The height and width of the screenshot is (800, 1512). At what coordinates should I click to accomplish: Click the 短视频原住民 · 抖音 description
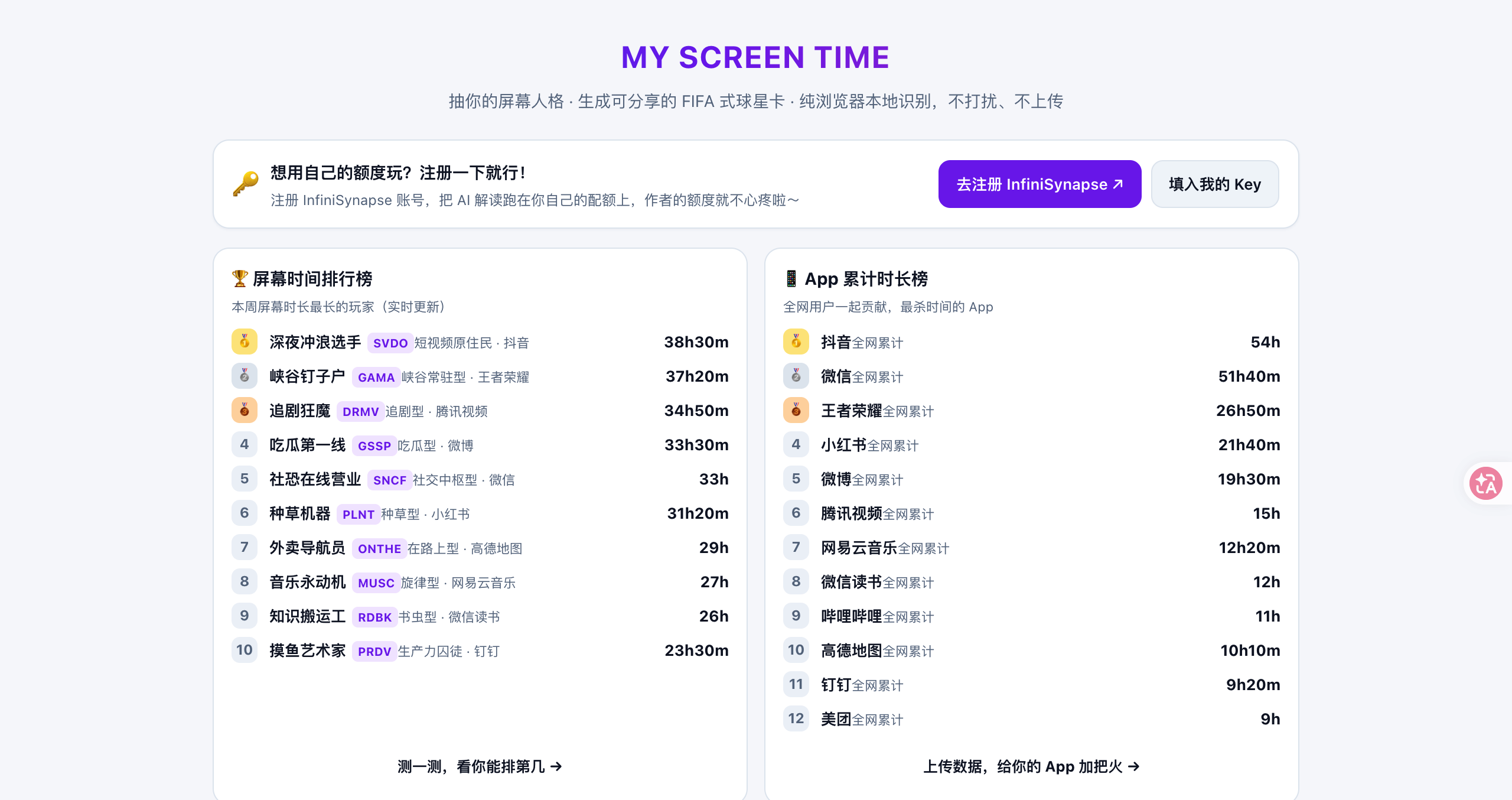(x=471, y=343)
